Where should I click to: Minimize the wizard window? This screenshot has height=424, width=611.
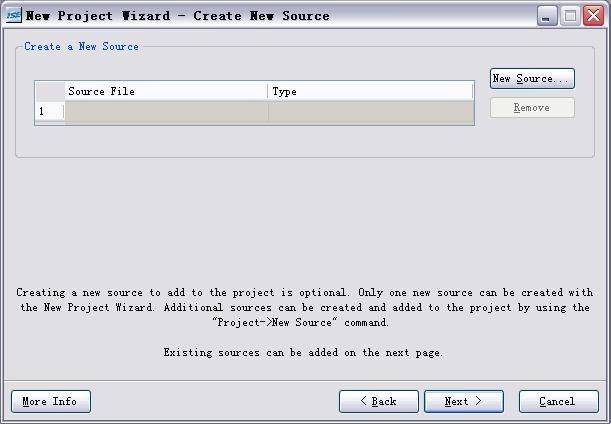click(547, 16)
